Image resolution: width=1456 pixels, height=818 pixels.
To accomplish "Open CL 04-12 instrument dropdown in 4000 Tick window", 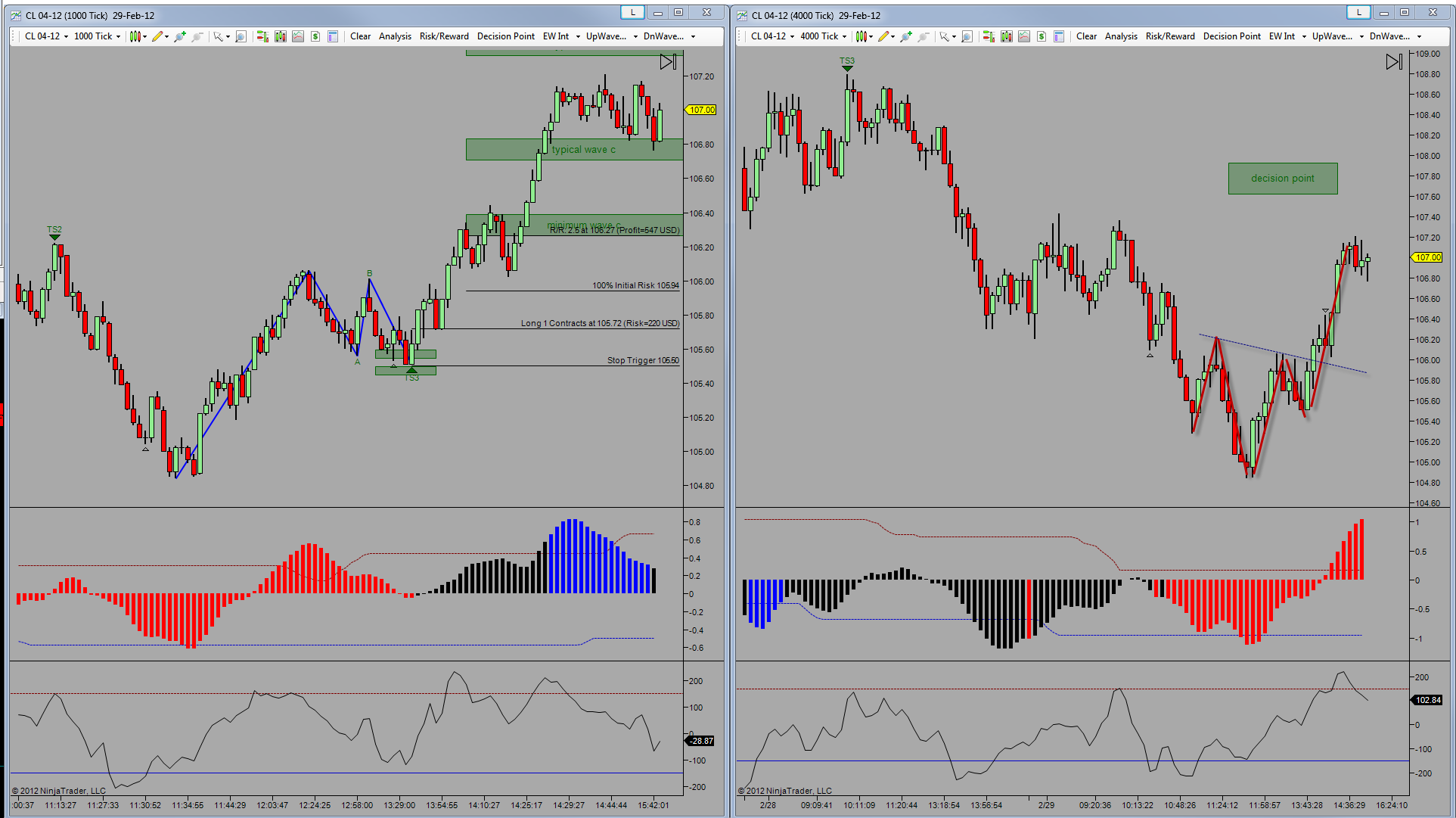I will [772, 36].
